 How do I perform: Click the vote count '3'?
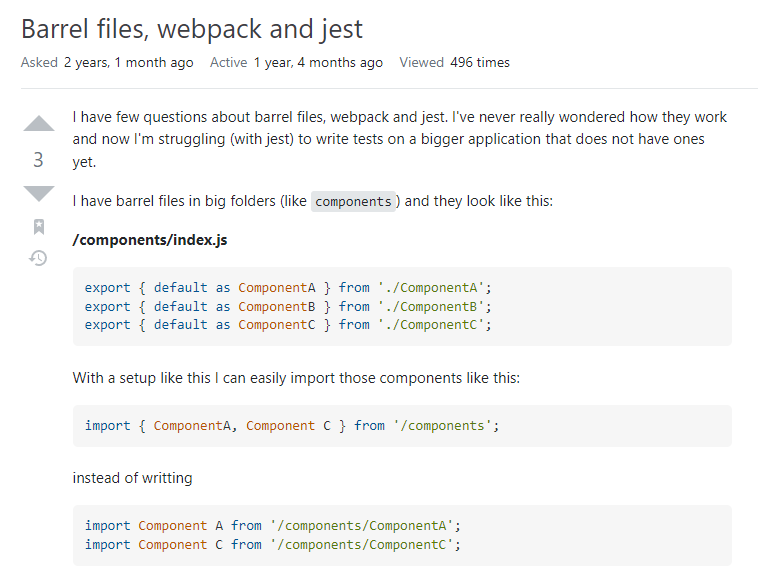(38, 160)
